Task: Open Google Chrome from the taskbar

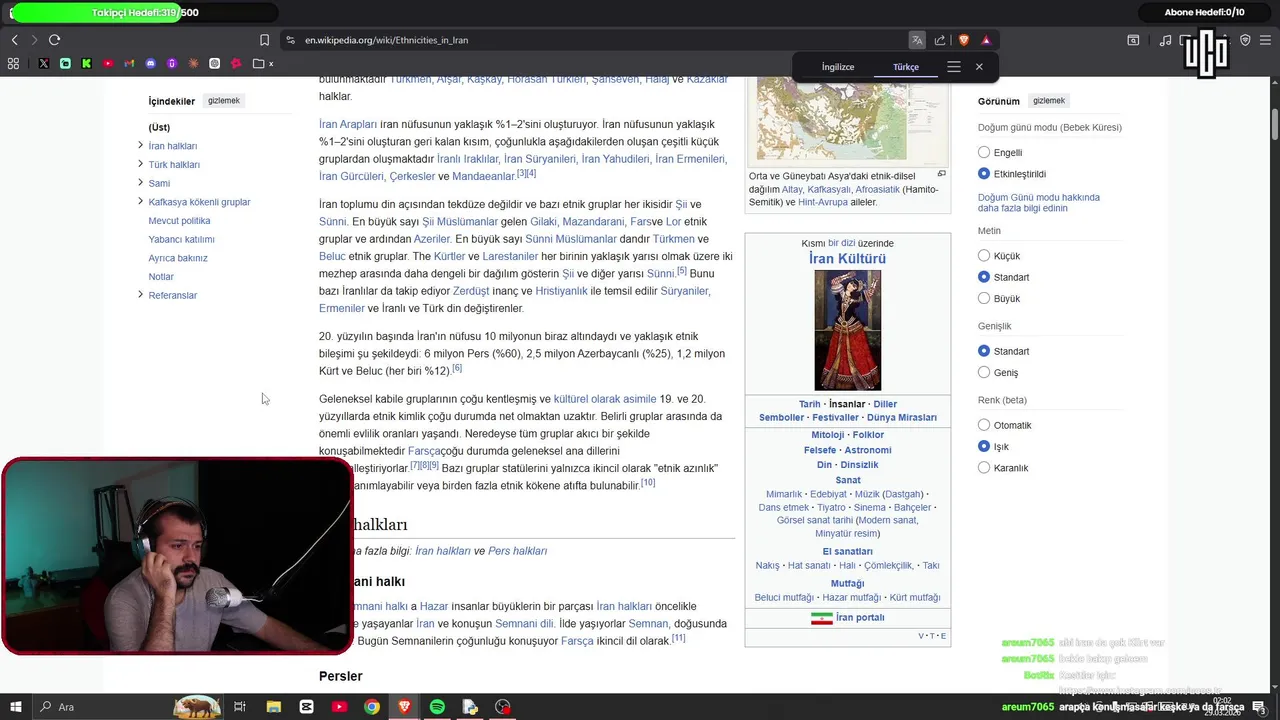Action: 372,707
